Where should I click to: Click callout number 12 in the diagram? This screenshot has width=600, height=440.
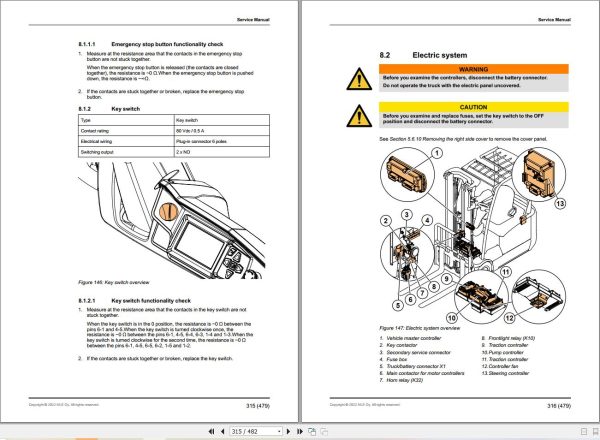click(509, 318)
